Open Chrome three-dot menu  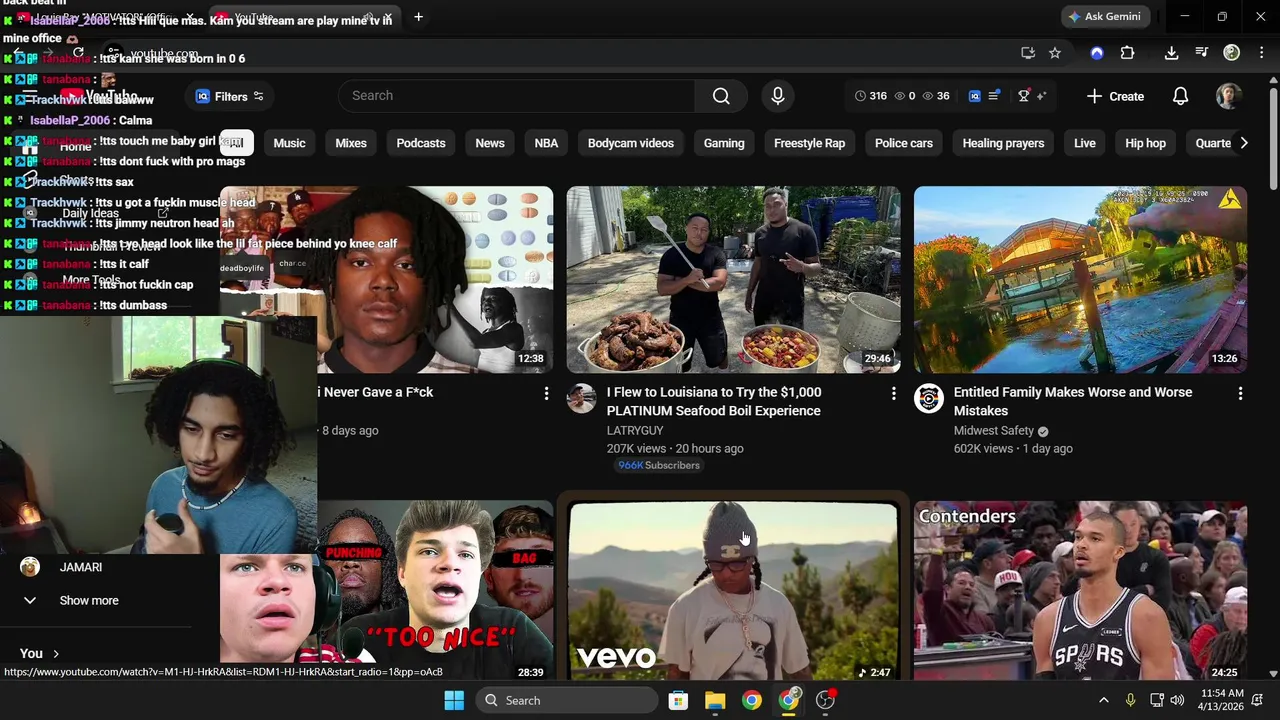coord(1260,53)
